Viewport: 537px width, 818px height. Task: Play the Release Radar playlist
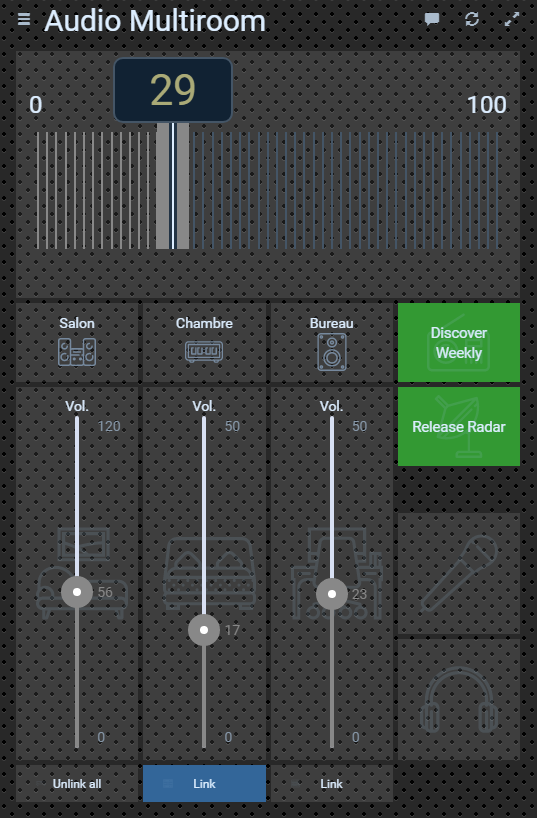tap(459, 426)
